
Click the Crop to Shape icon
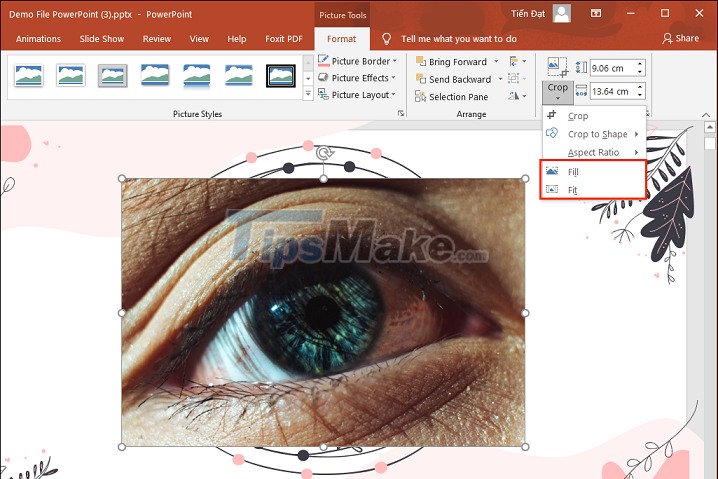point(552,133)
